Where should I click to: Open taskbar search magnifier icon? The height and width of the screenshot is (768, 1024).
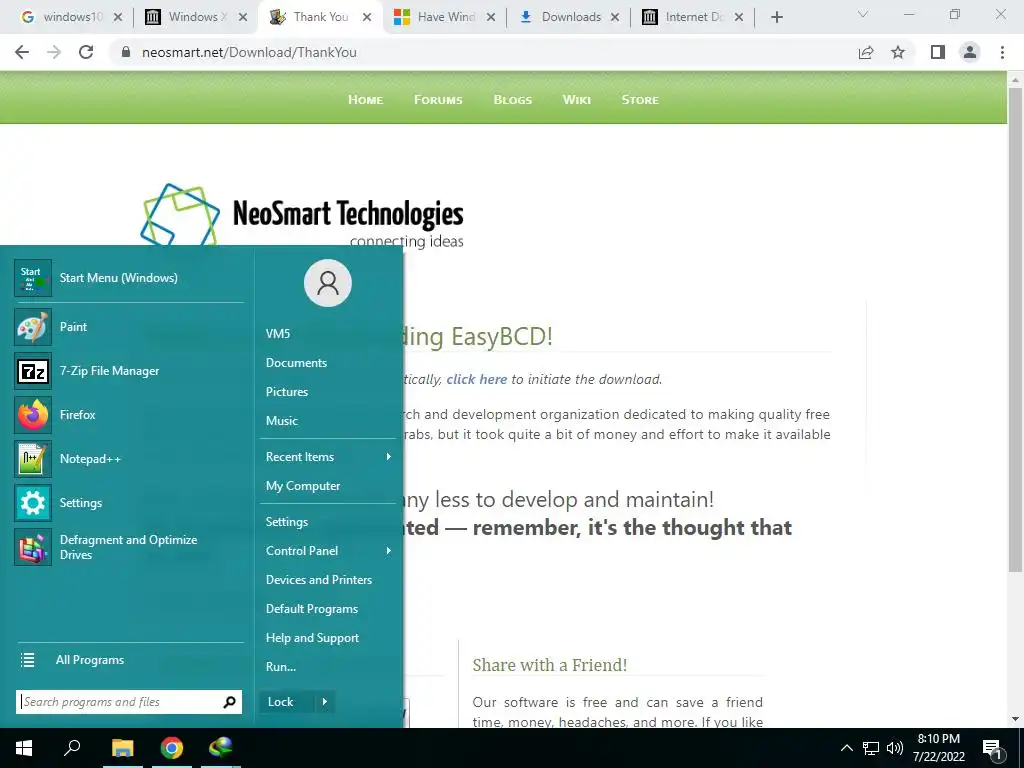point(72,747)
